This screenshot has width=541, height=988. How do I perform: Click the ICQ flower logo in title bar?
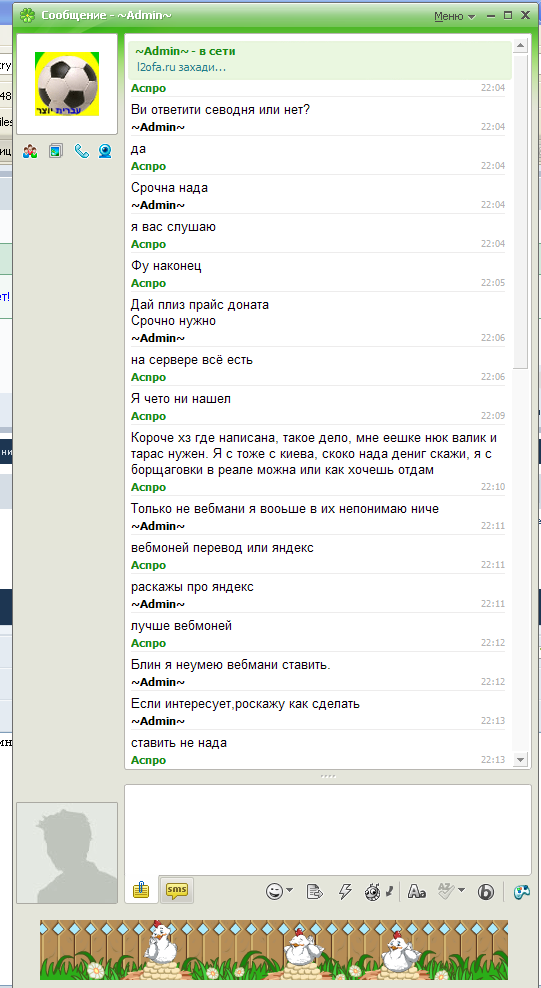tap(27, 16)
